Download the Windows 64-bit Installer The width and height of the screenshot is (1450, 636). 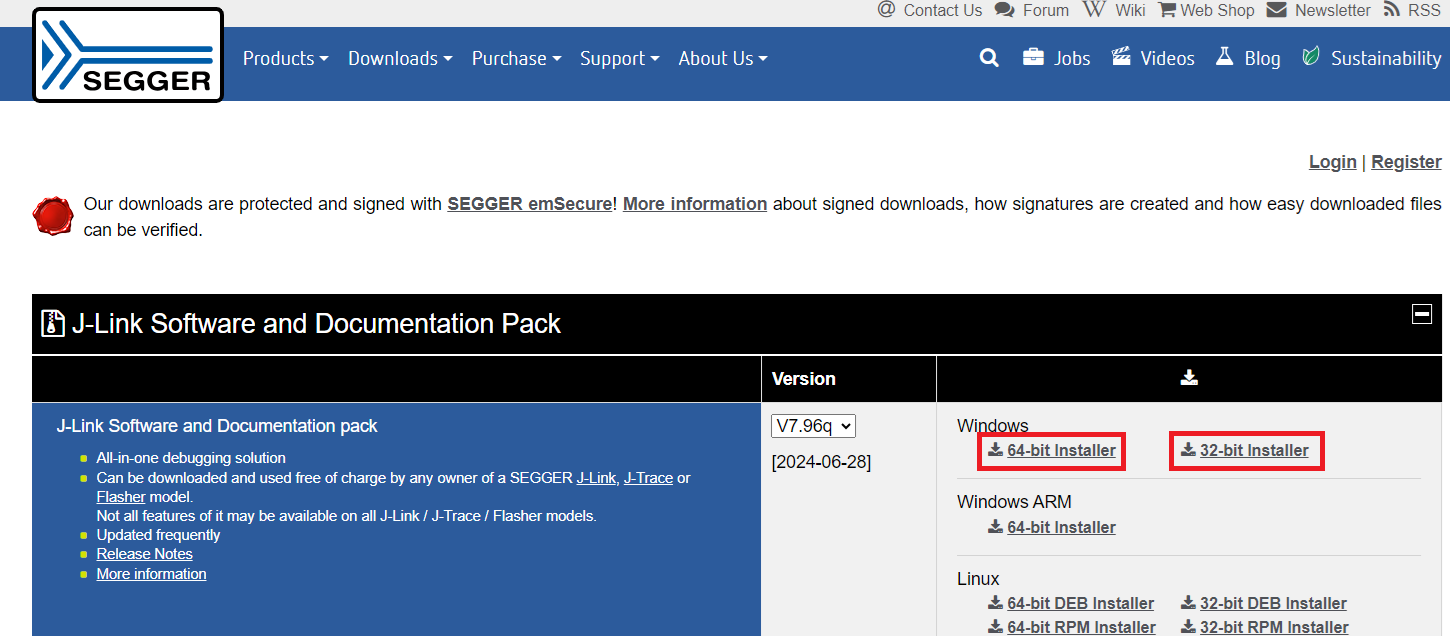click(1061, 450)
